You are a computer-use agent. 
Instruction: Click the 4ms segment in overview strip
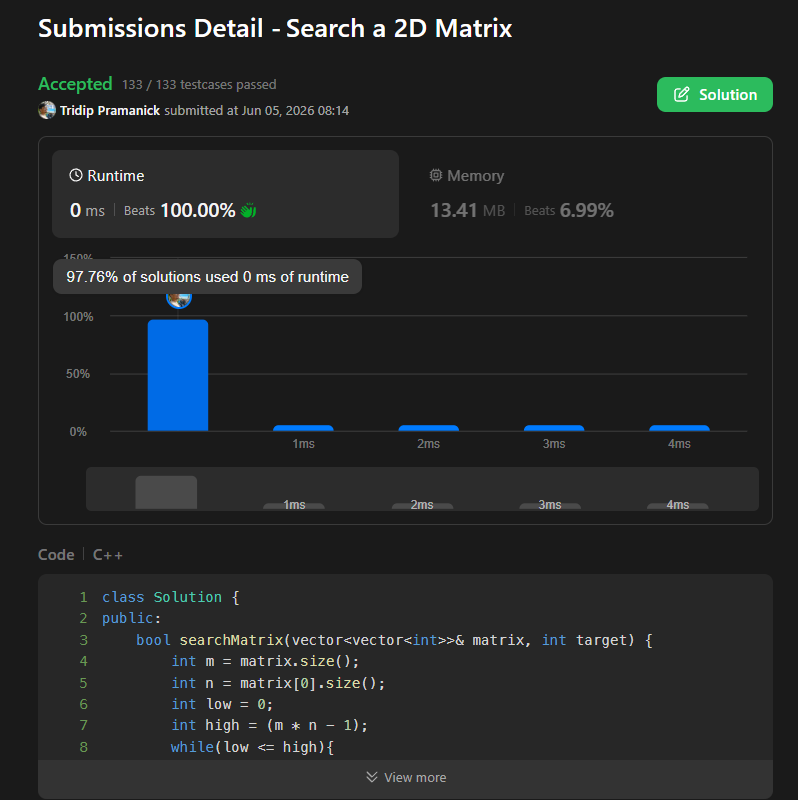point(678,505)
